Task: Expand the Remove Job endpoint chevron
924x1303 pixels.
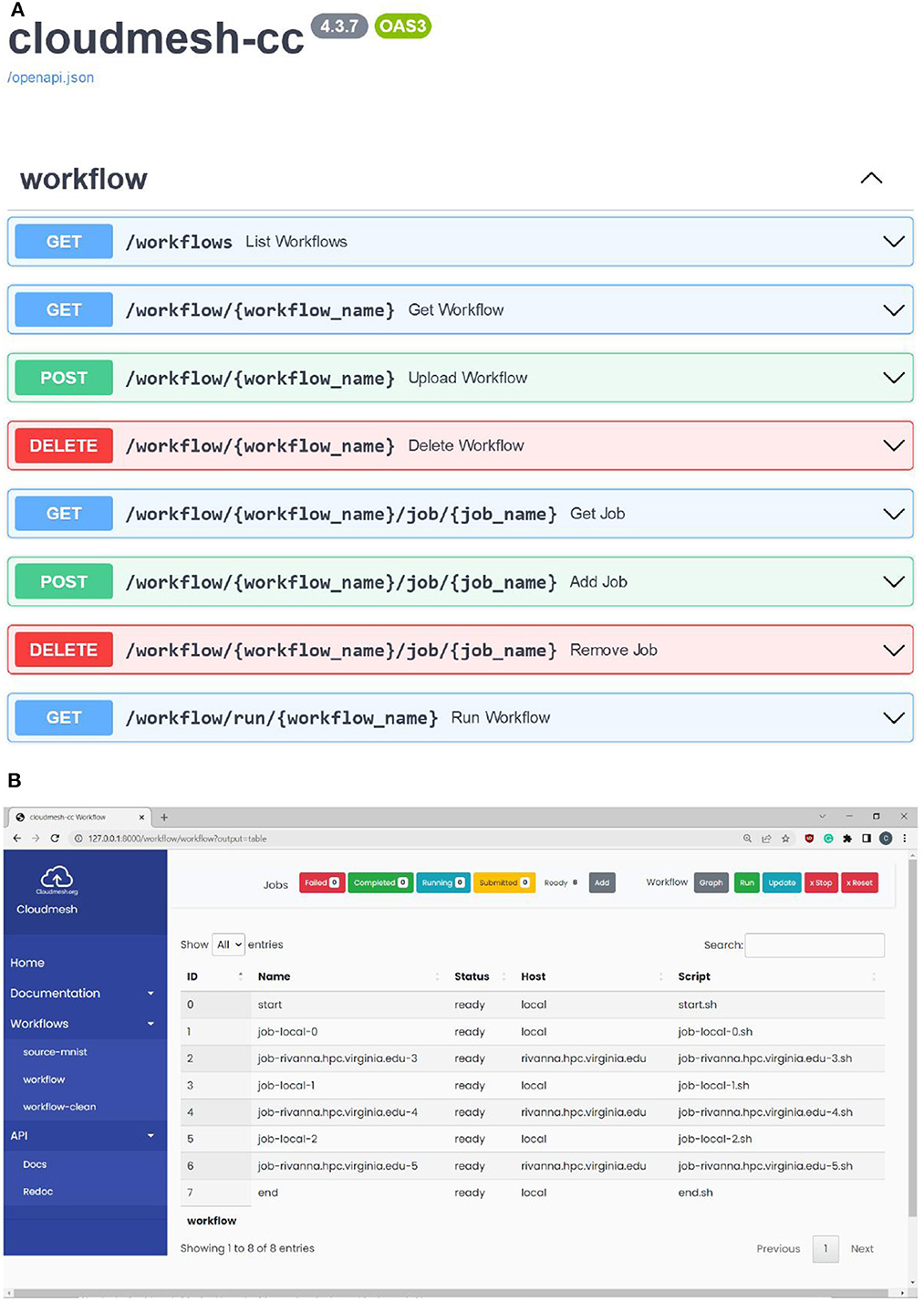Action: 894,650
